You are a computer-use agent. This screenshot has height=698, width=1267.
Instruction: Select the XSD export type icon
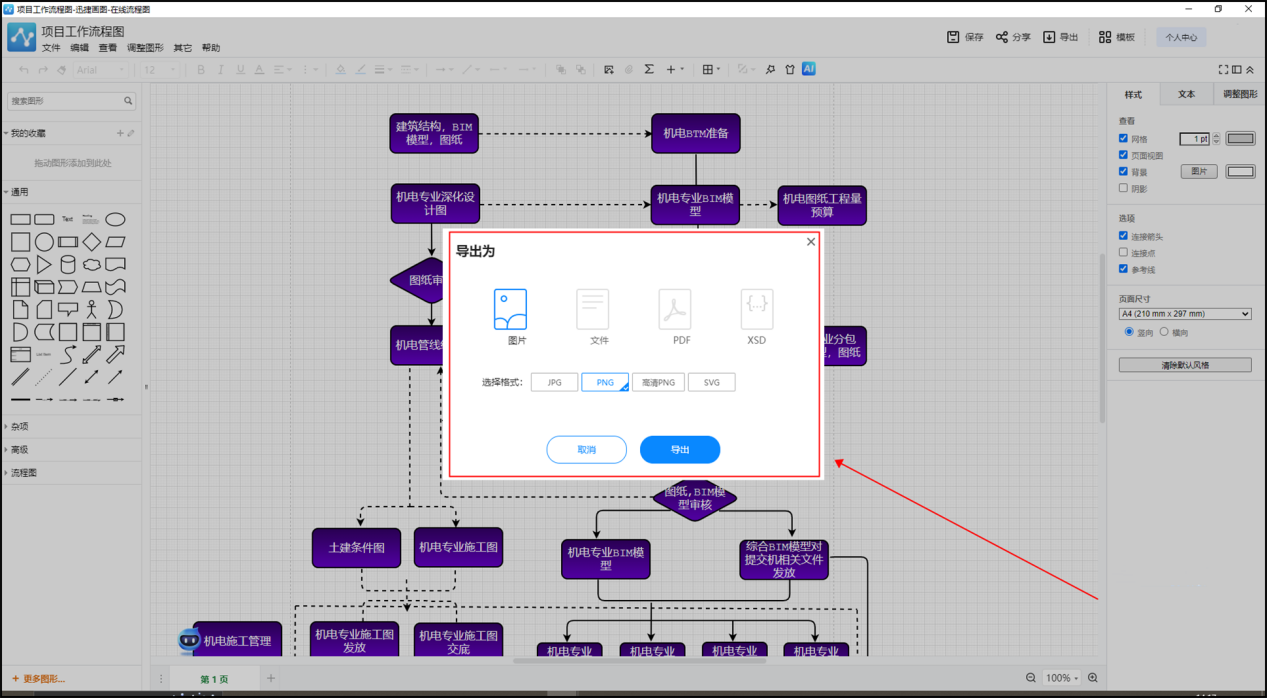click(x=757, y=310)
